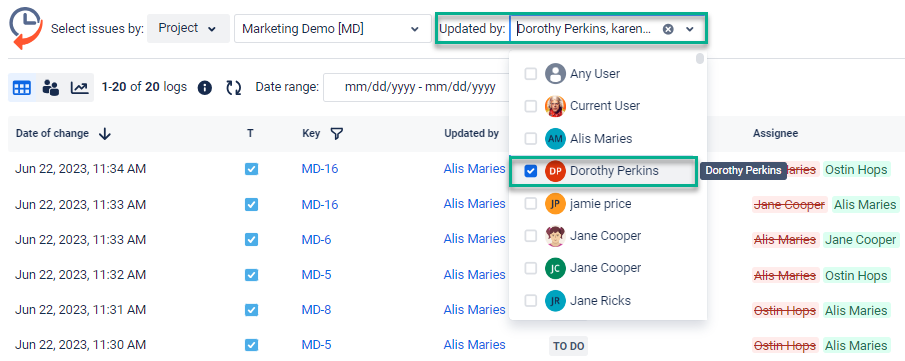Open the MD-6 issue link
The width and height of the screenshot is (905, 361).
coord(316,239)
